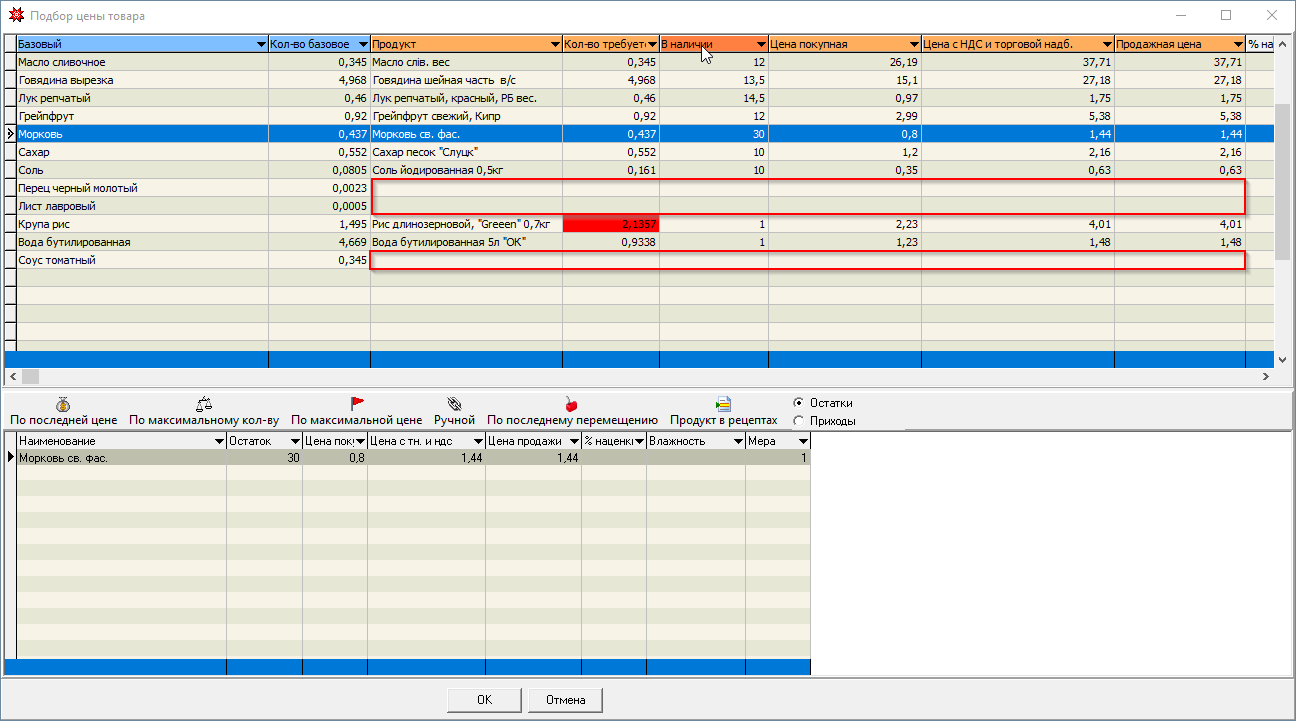Click the app icon in the title bar

pos(16,16)
